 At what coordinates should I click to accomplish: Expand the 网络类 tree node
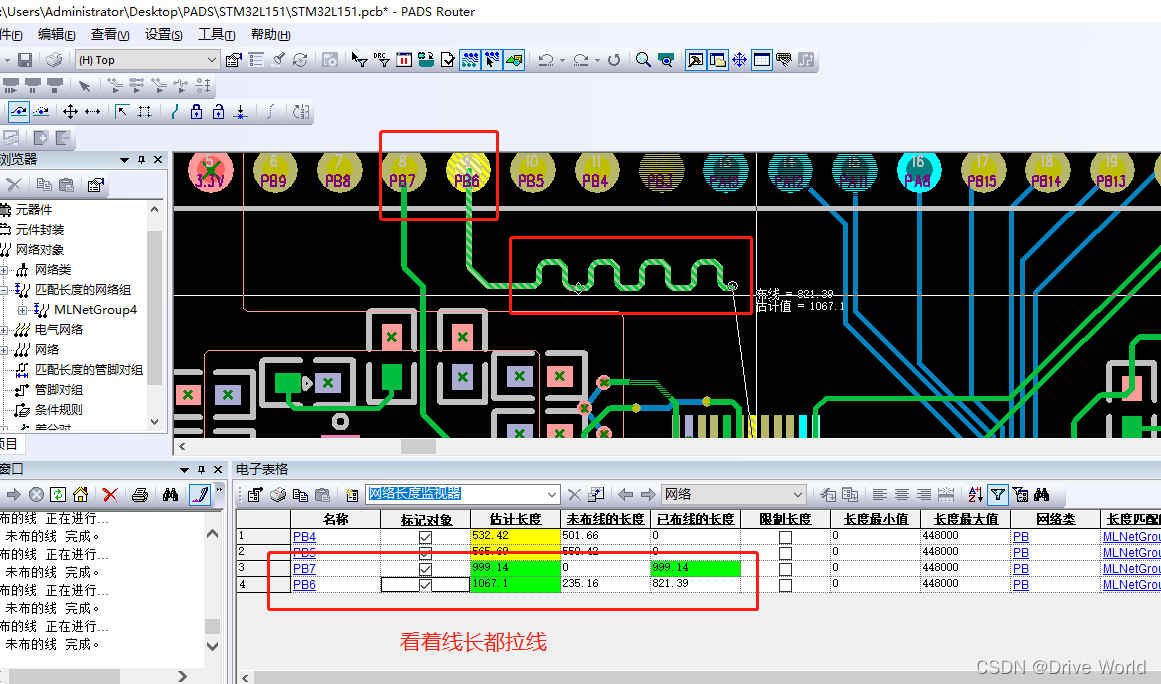point(4,270)
